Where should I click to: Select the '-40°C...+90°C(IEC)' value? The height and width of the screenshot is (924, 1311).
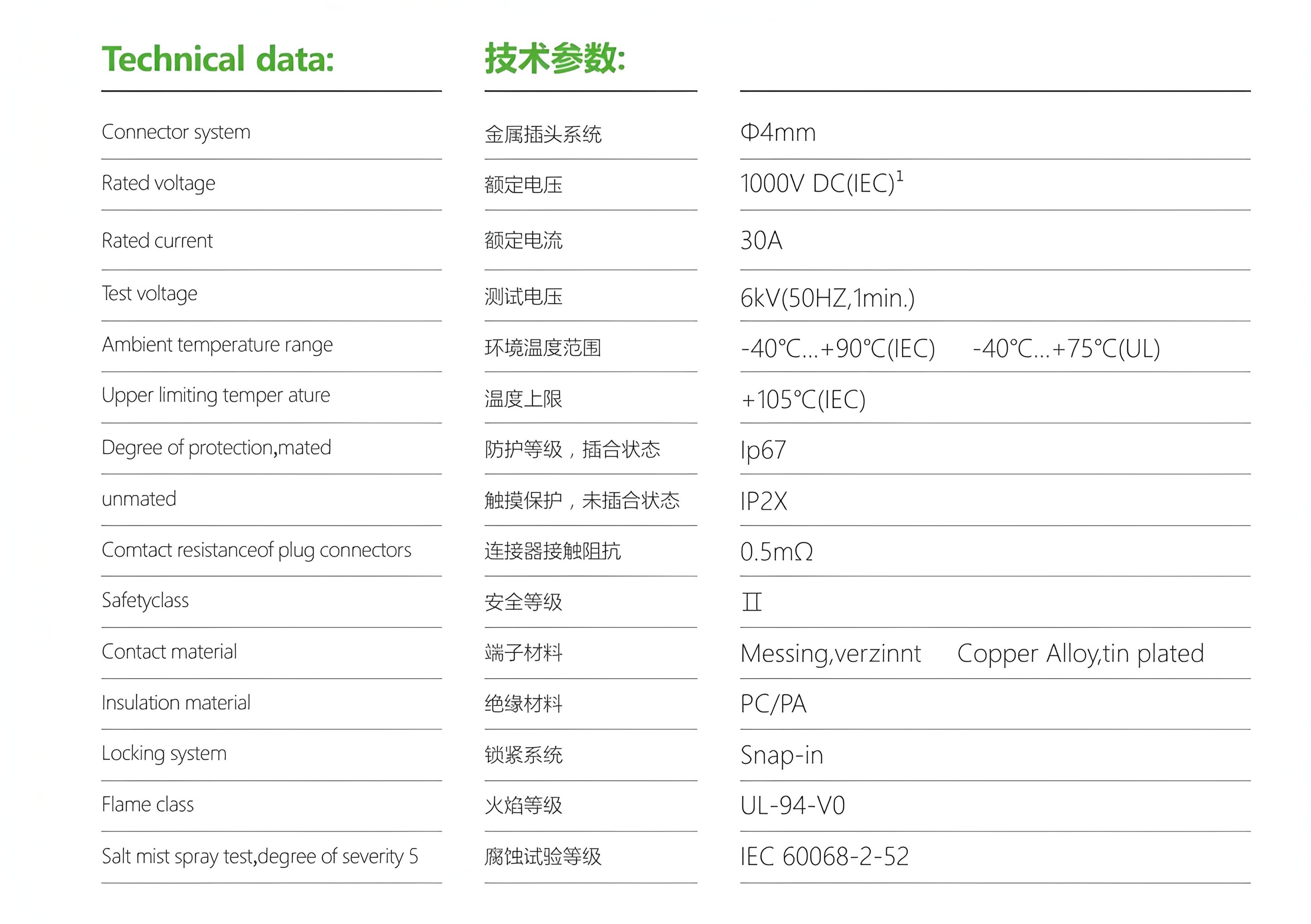click(x=838, y=349)
